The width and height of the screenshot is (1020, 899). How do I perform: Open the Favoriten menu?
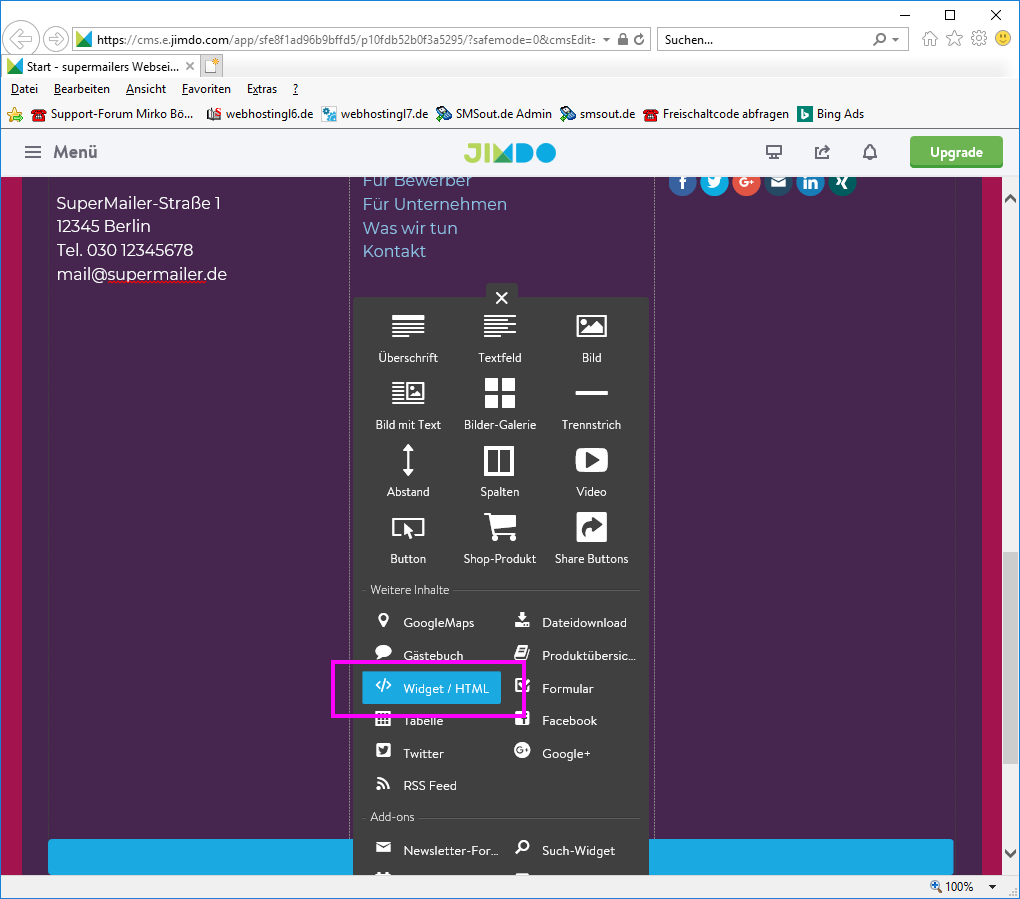[206, 89]
